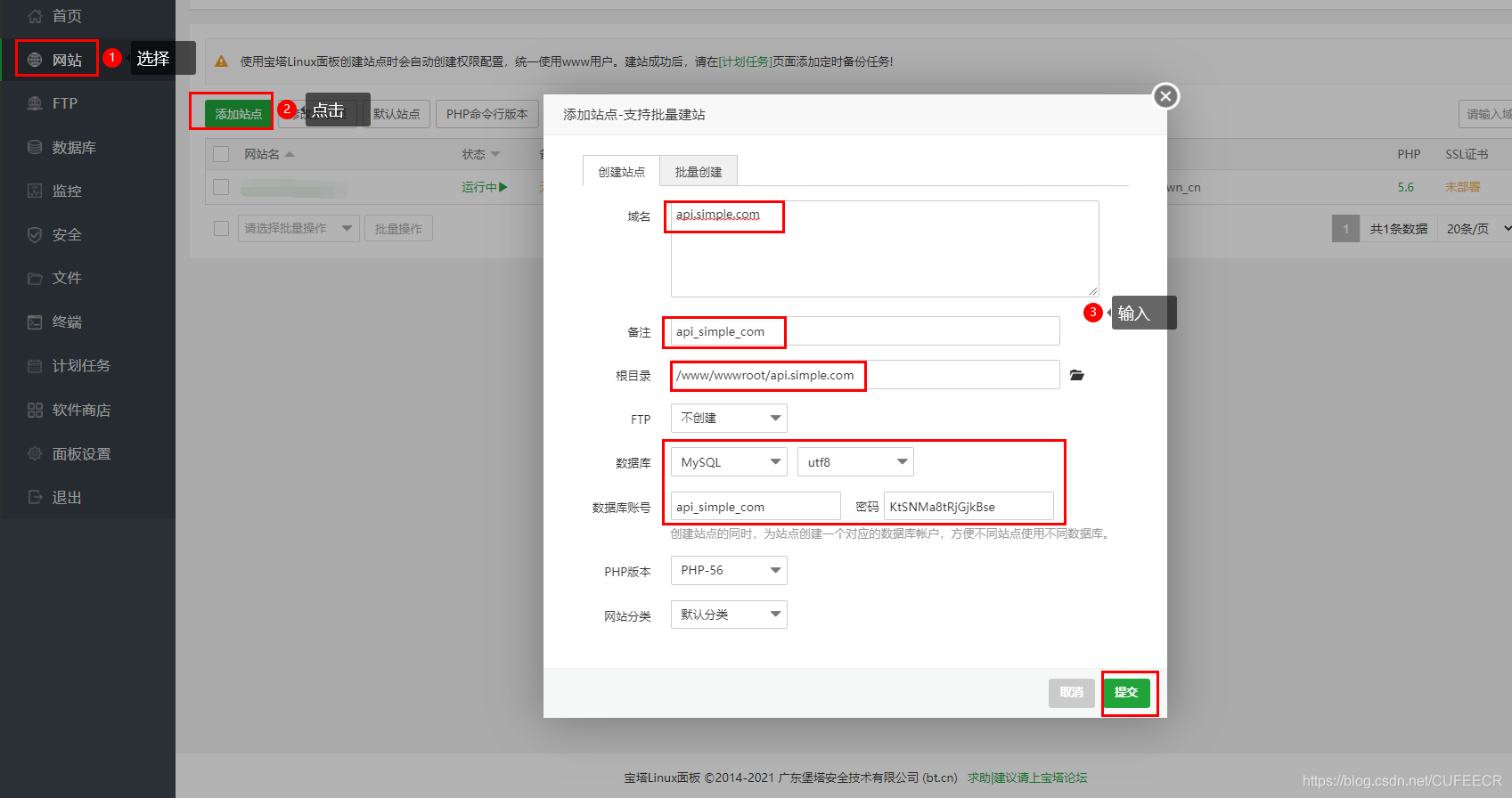Viewport: 1512px width, 798px height.
Task: Open 计划任务 in the sidebar menu
Action: [x=81, y=365]
